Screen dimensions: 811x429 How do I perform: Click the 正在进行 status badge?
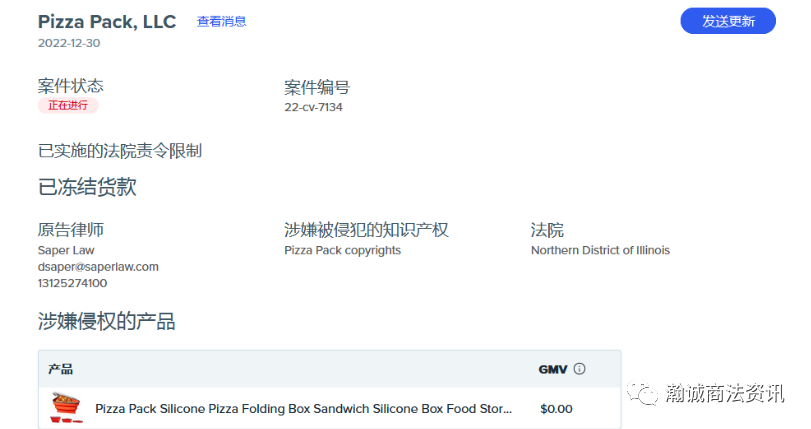pos(68,106)
